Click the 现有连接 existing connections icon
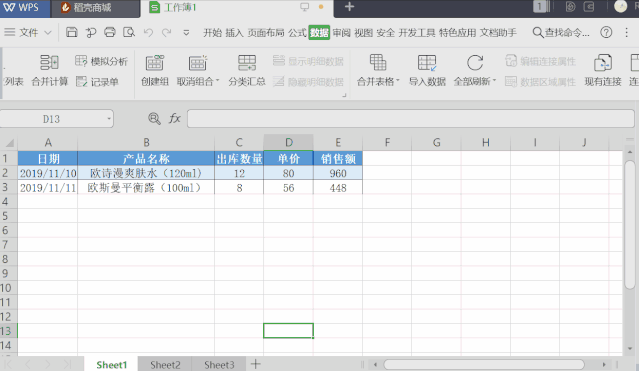 coord(603,63)
